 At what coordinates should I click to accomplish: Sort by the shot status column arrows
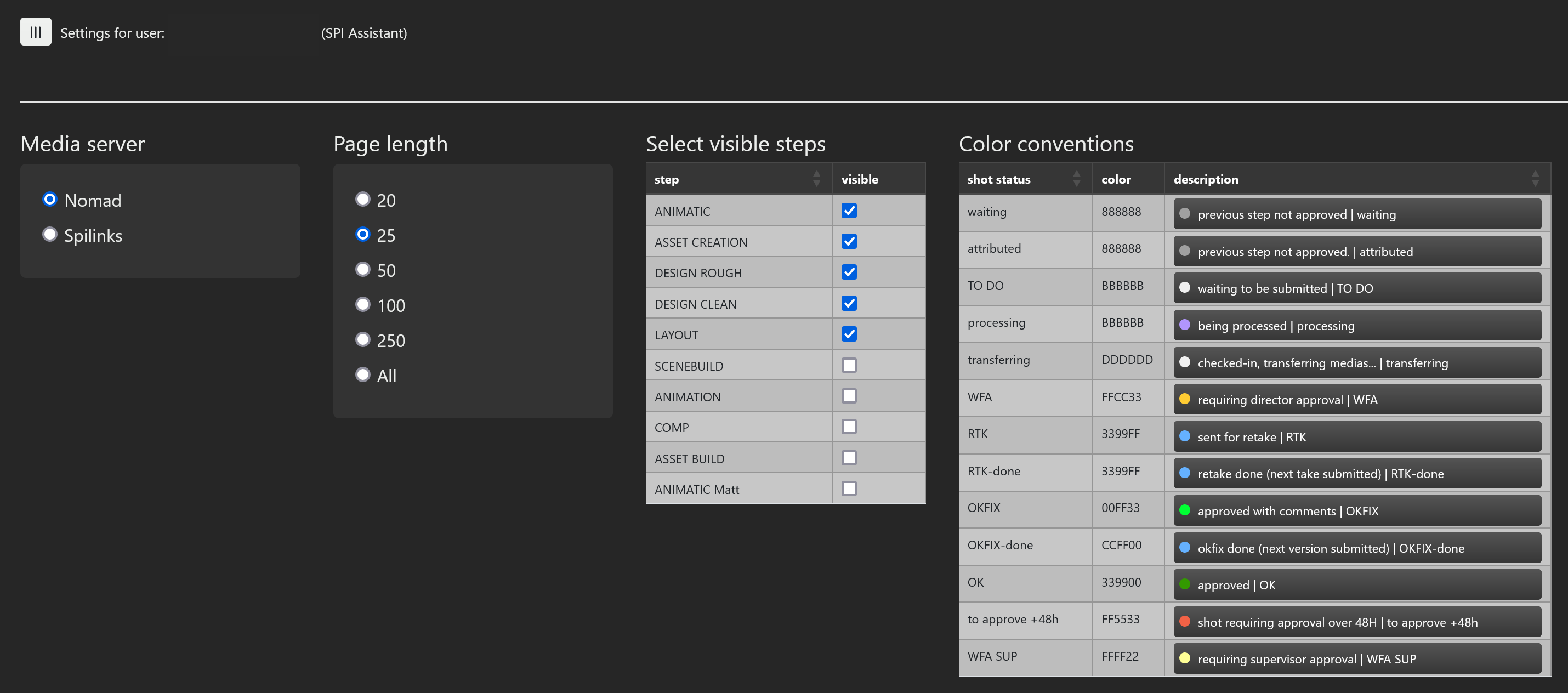click(x=1076, y=179)
